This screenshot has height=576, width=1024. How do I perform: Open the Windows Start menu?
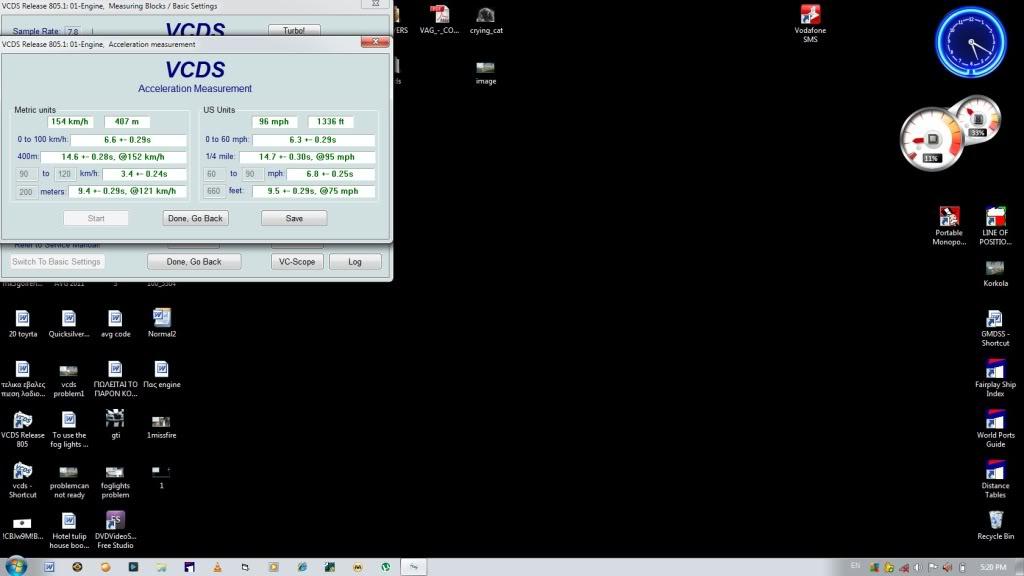(16, 566)
